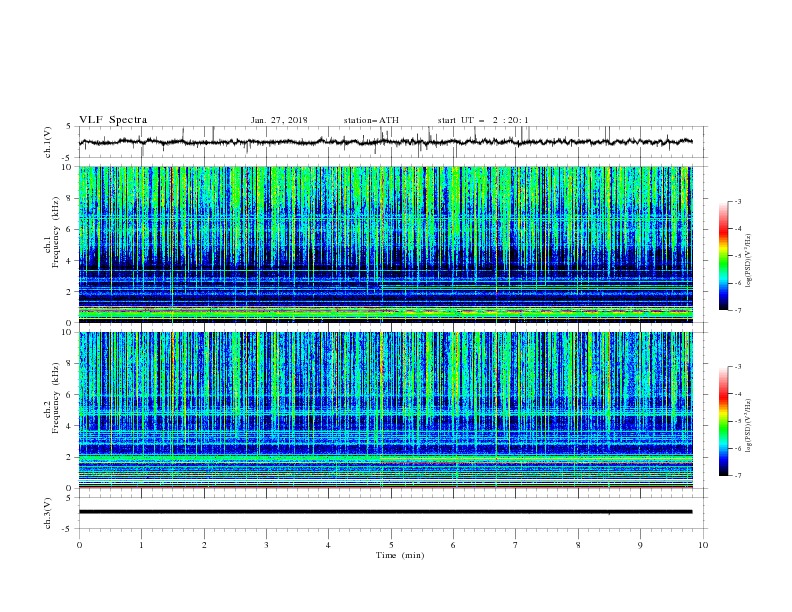
Task: Click time axis tick label "5"
Action: pyautogui.click(x=391, y=545)
